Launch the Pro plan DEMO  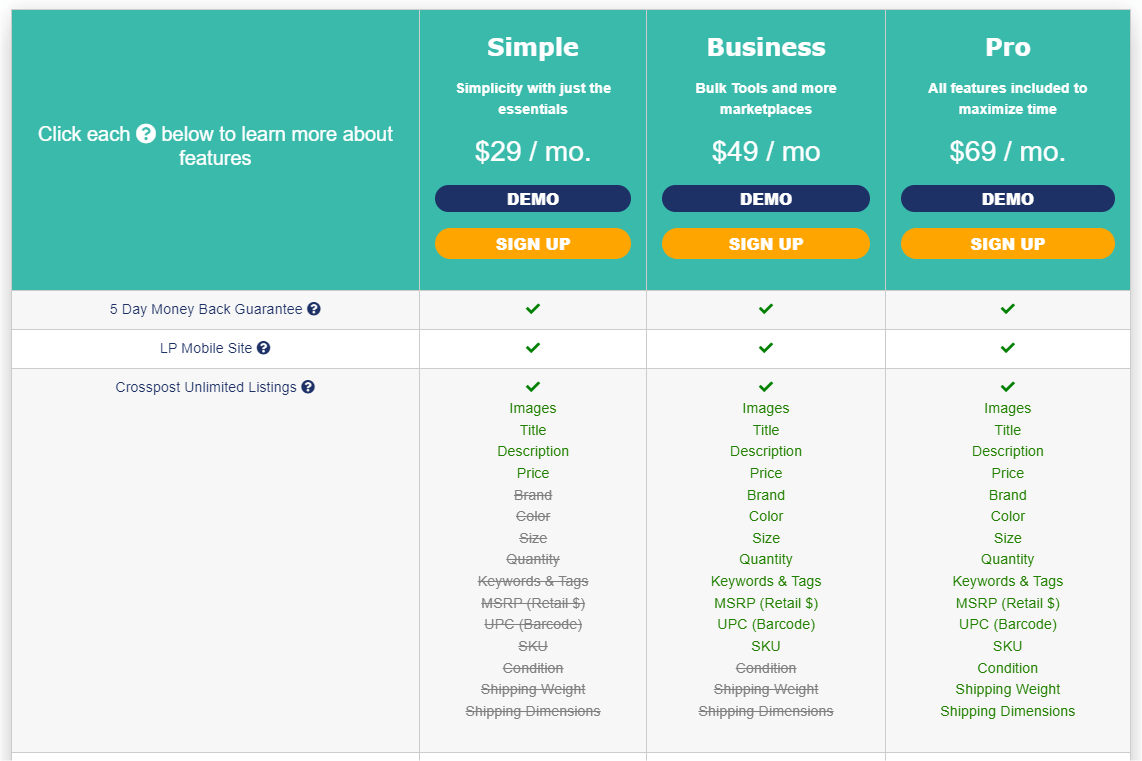[1007, 199]
